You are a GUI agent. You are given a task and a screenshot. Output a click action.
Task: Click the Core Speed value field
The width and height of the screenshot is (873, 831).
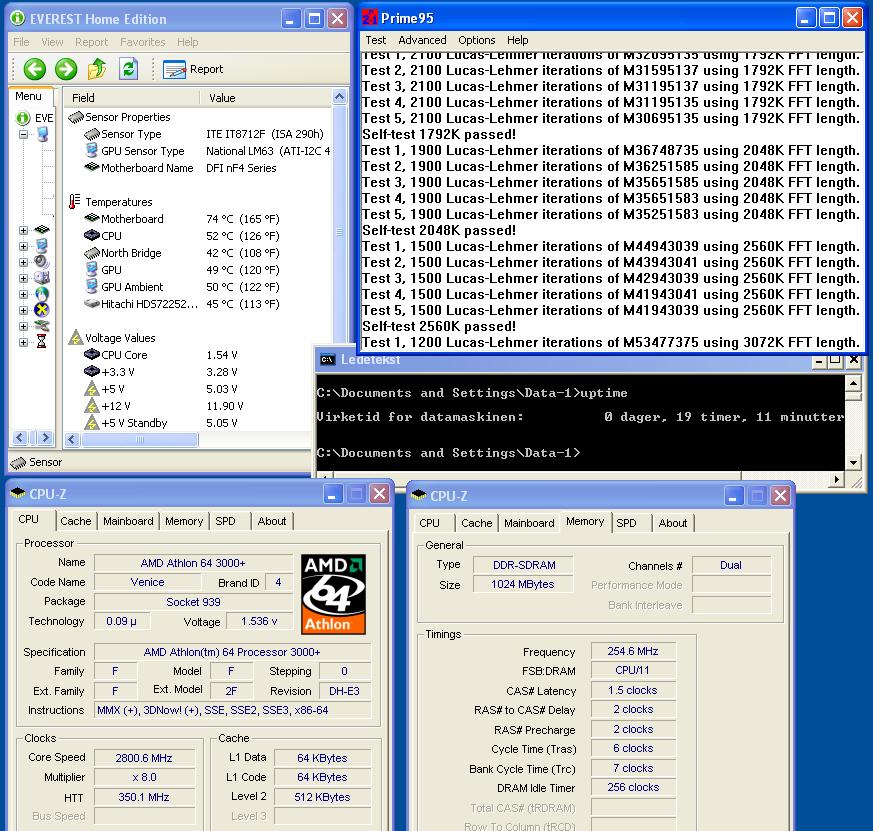(144, 758)
